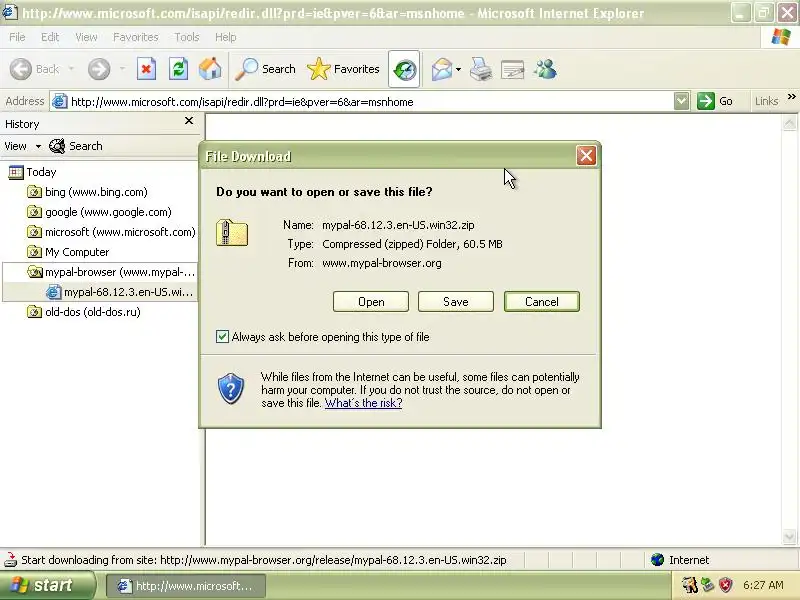The image size is (800, 600).
Task: Print the page with printer icon
Action: pyautogui.click(x=481, y=69)
